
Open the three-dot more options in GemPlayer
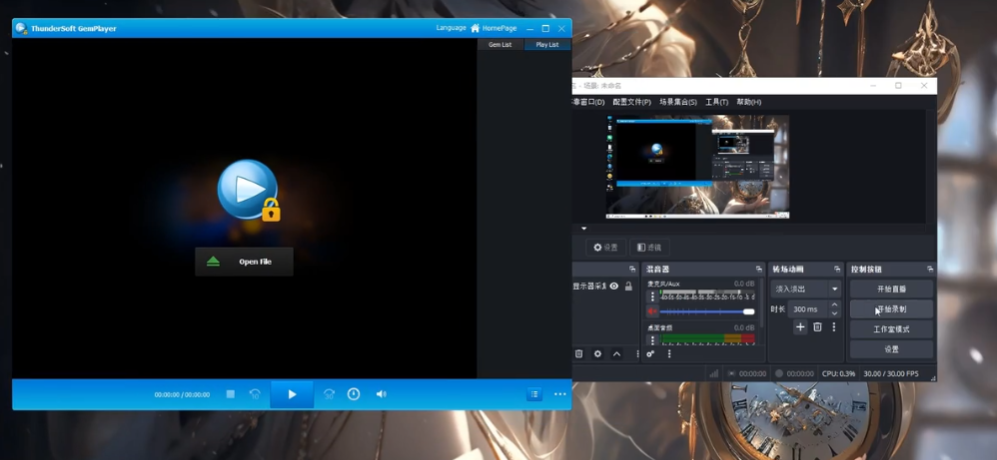(560, 394)
